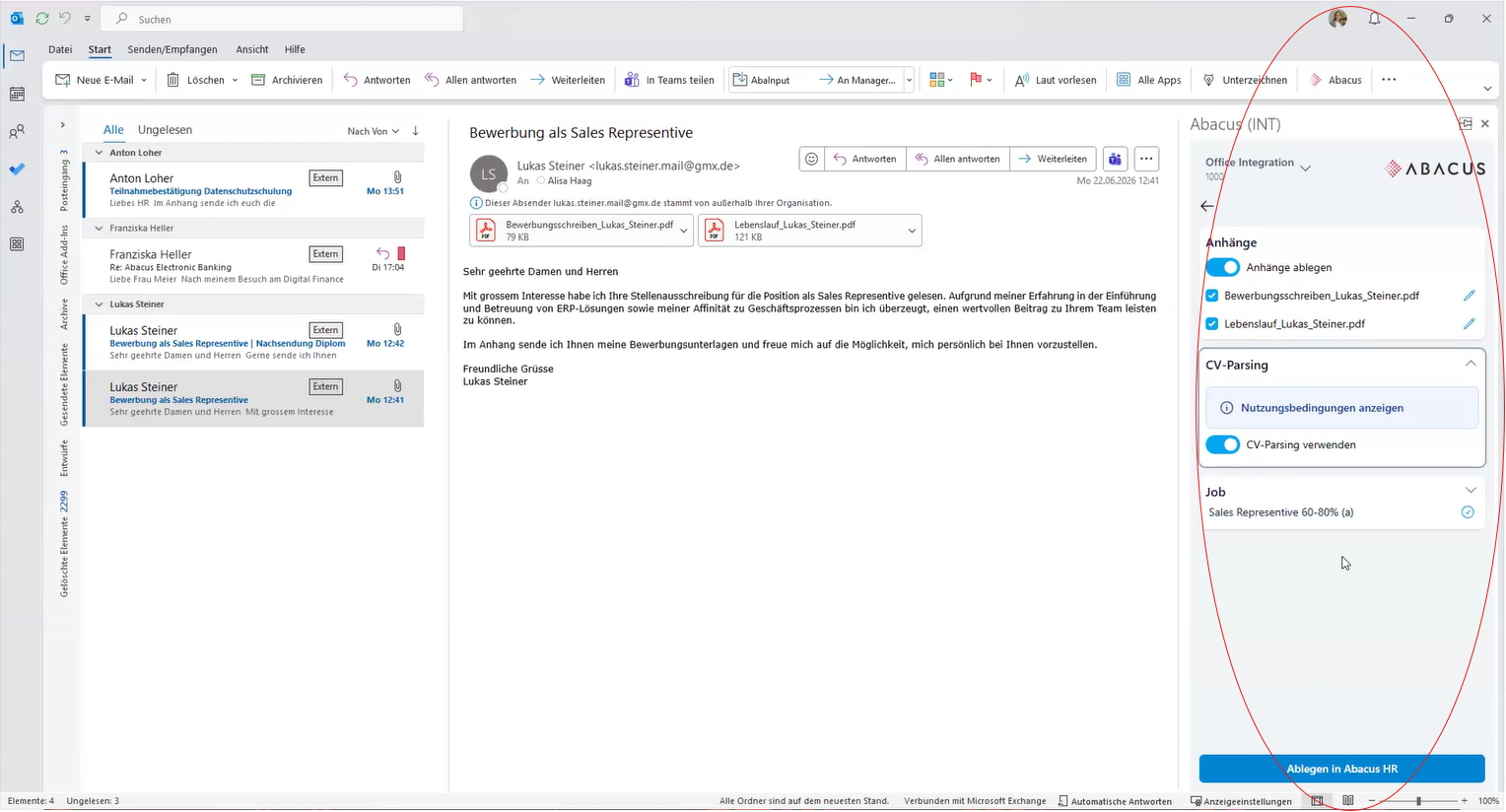Open the Mail view in left sidebar
The image size is (1506, 812).
pyautogui.click(x=17, y=56)
